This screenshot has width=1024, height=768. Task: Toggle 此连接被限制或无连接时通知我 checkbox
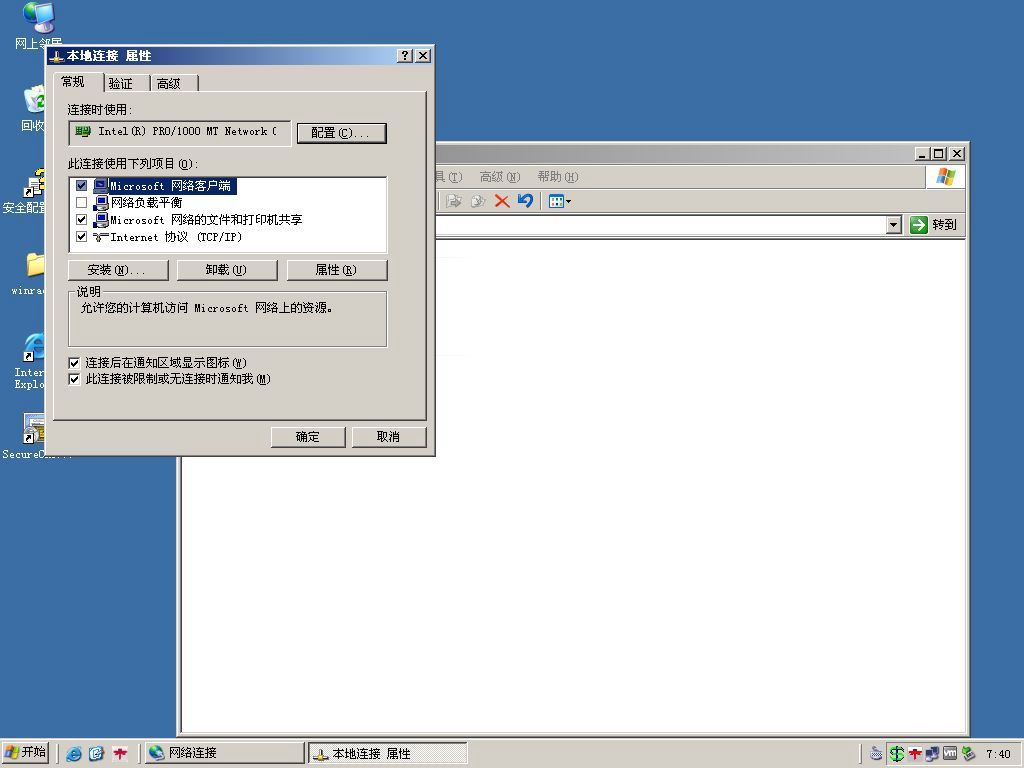pyautogui.click(x=74, y=379)
